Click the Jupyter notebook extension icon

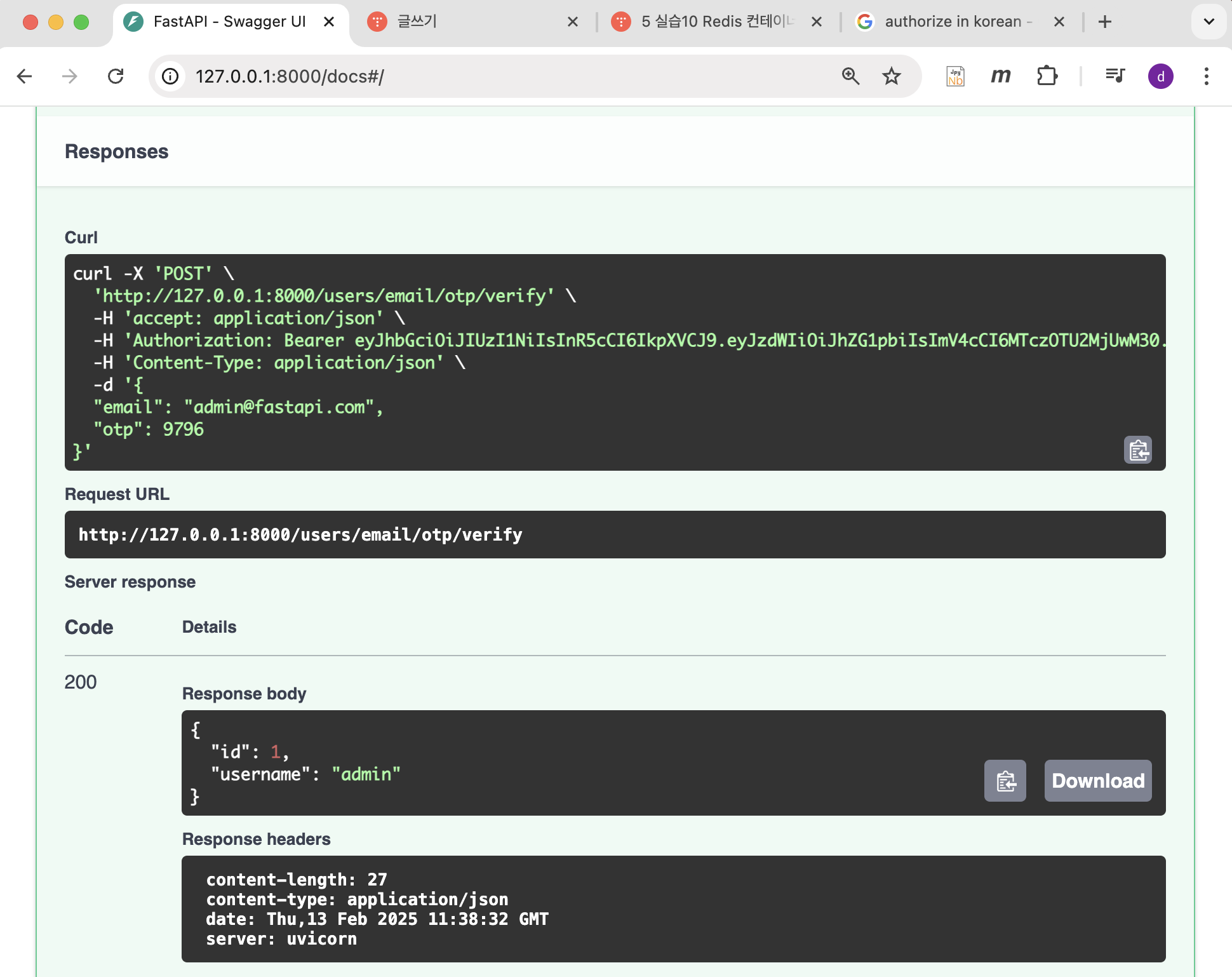[955, 76]
